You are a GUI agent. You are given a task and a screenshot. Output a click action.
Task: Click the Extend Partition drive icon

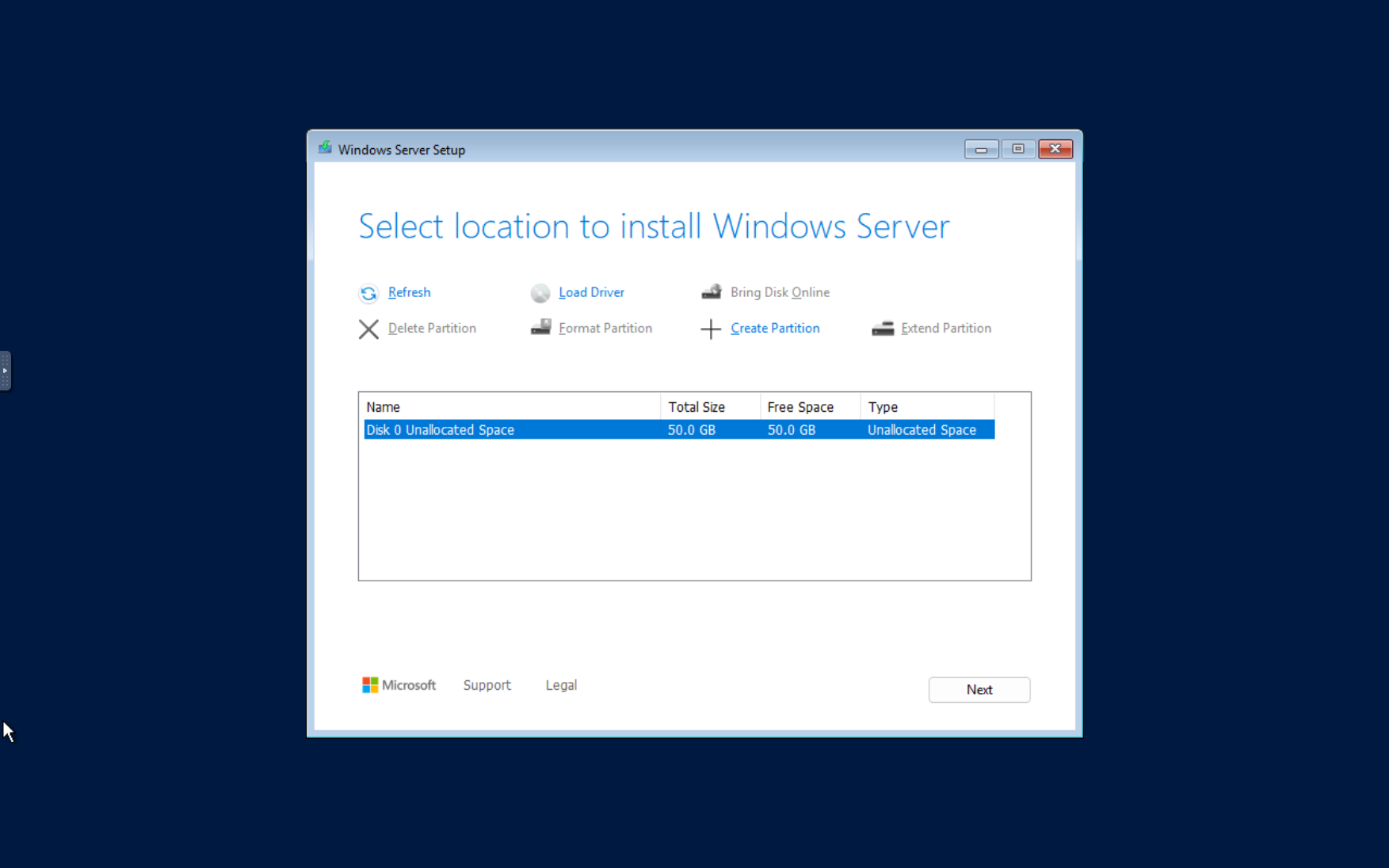coord(883,328)
